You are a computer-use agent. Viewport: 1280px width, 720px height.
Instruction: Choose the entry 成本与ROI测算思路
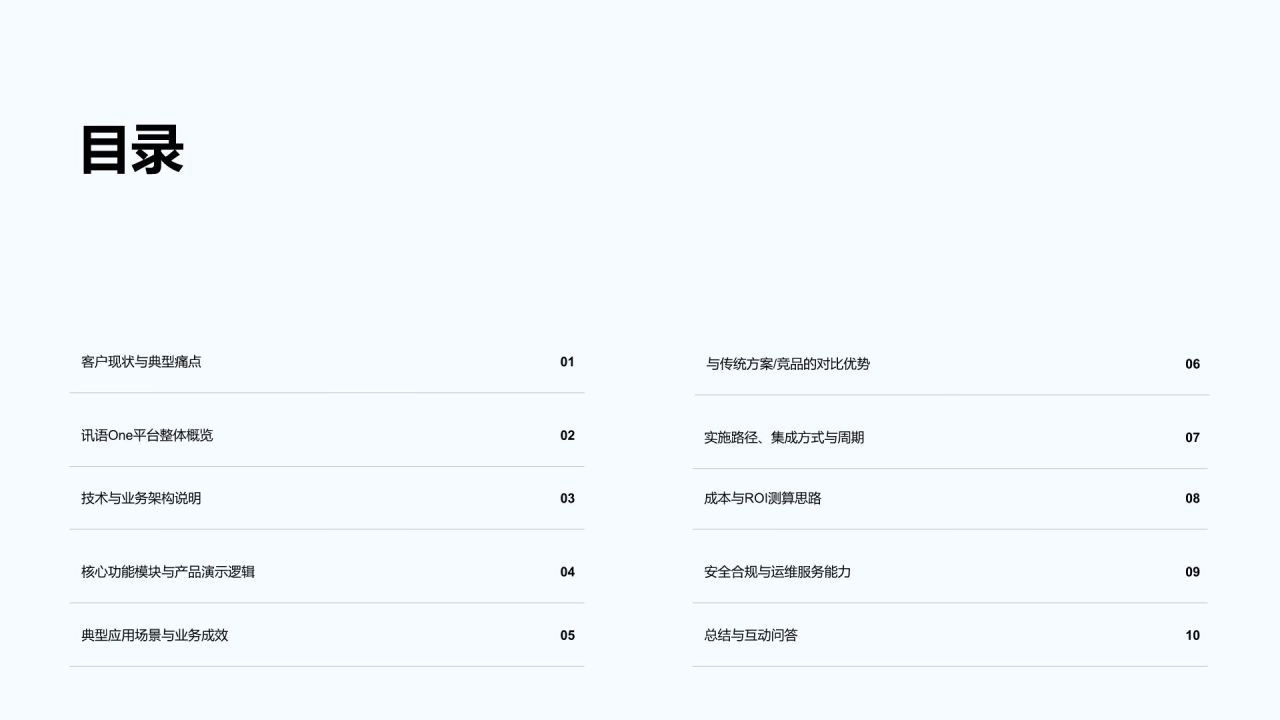coord(763,499)
